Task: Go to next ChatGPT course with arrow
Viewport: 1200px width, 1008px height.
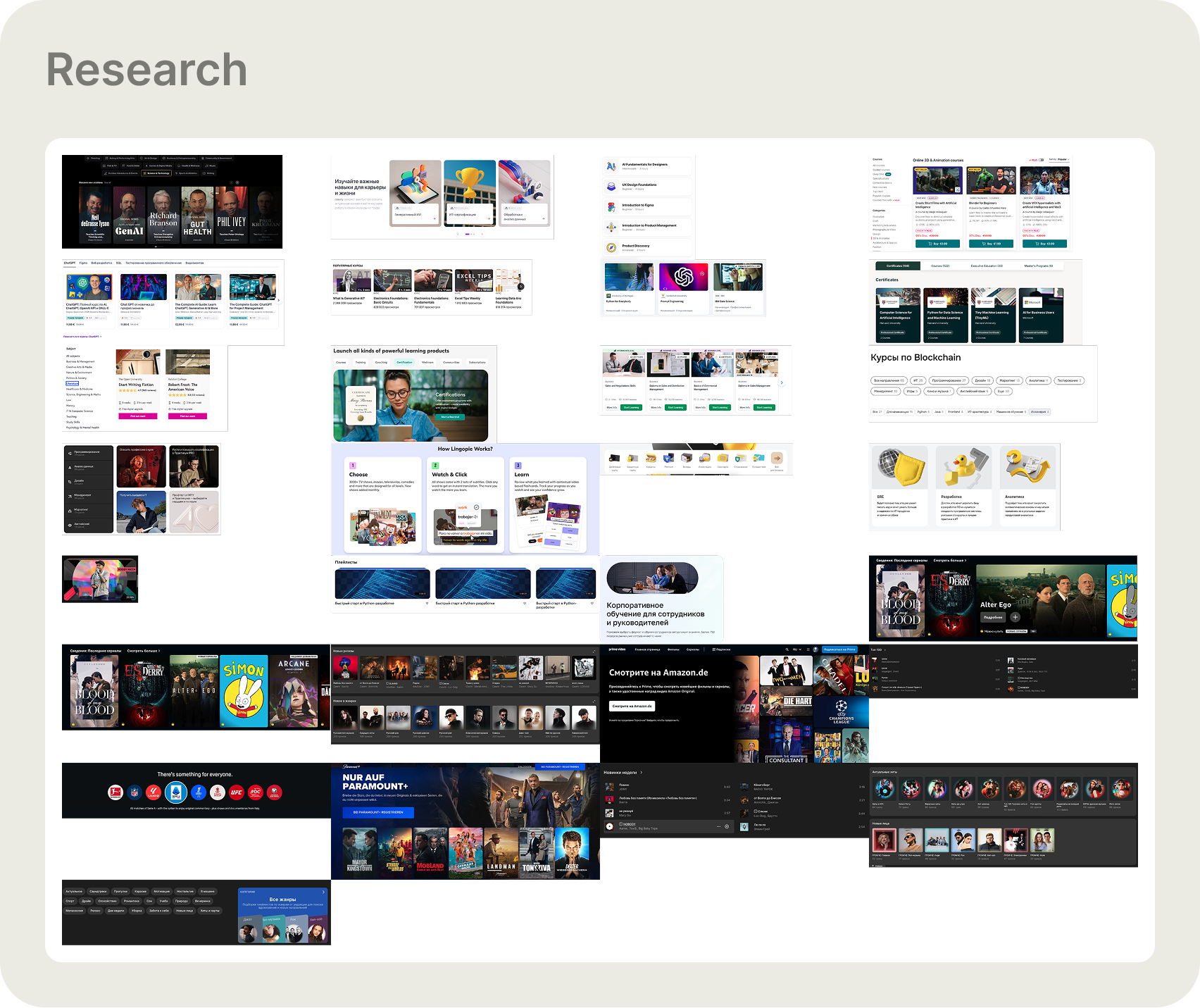Action: tap(278, 300)
